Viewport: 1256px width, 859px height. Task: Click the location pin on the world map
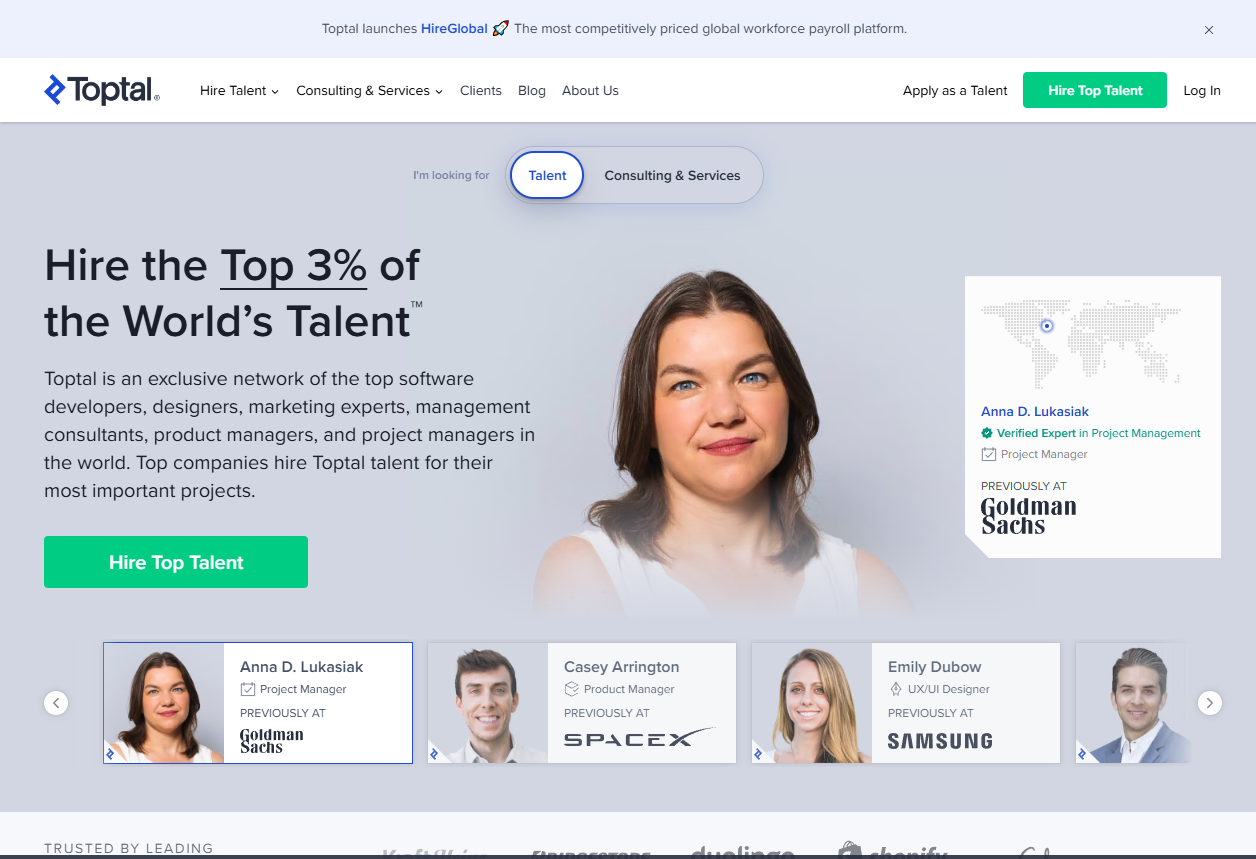click(1046, 325)
